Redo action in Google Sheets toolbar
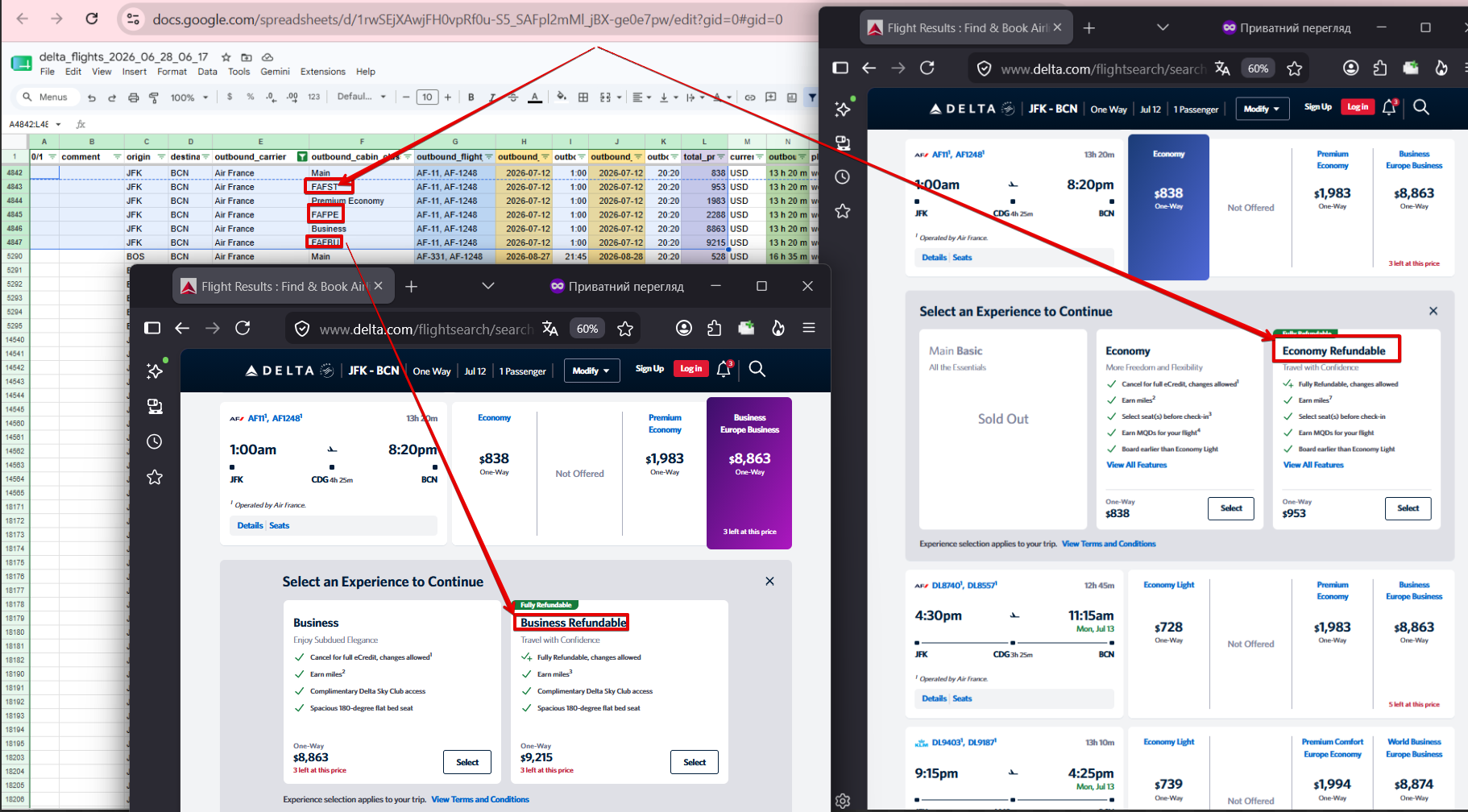Screen dimensions: 1468x812 [112, 97]
